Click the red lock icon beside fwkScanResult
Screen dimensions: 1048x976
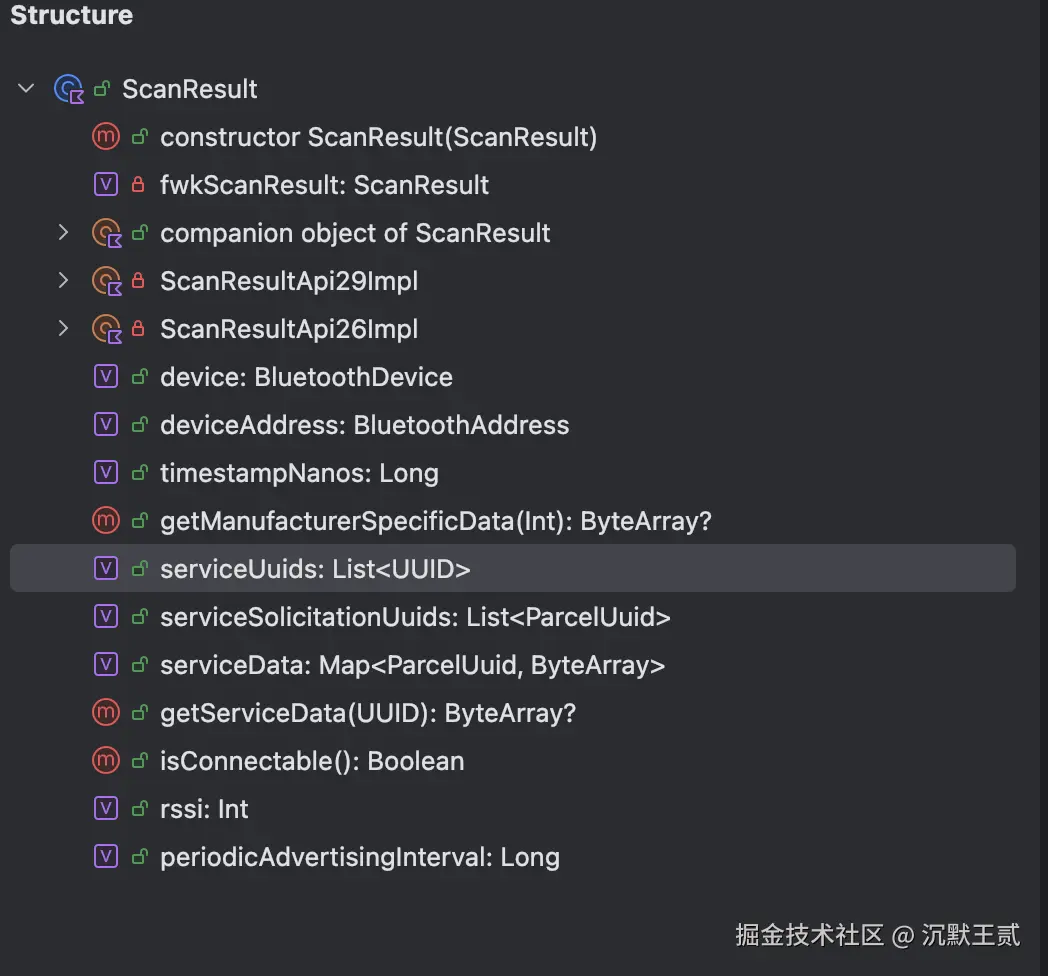pyautogui.click(x=138, y=185)
